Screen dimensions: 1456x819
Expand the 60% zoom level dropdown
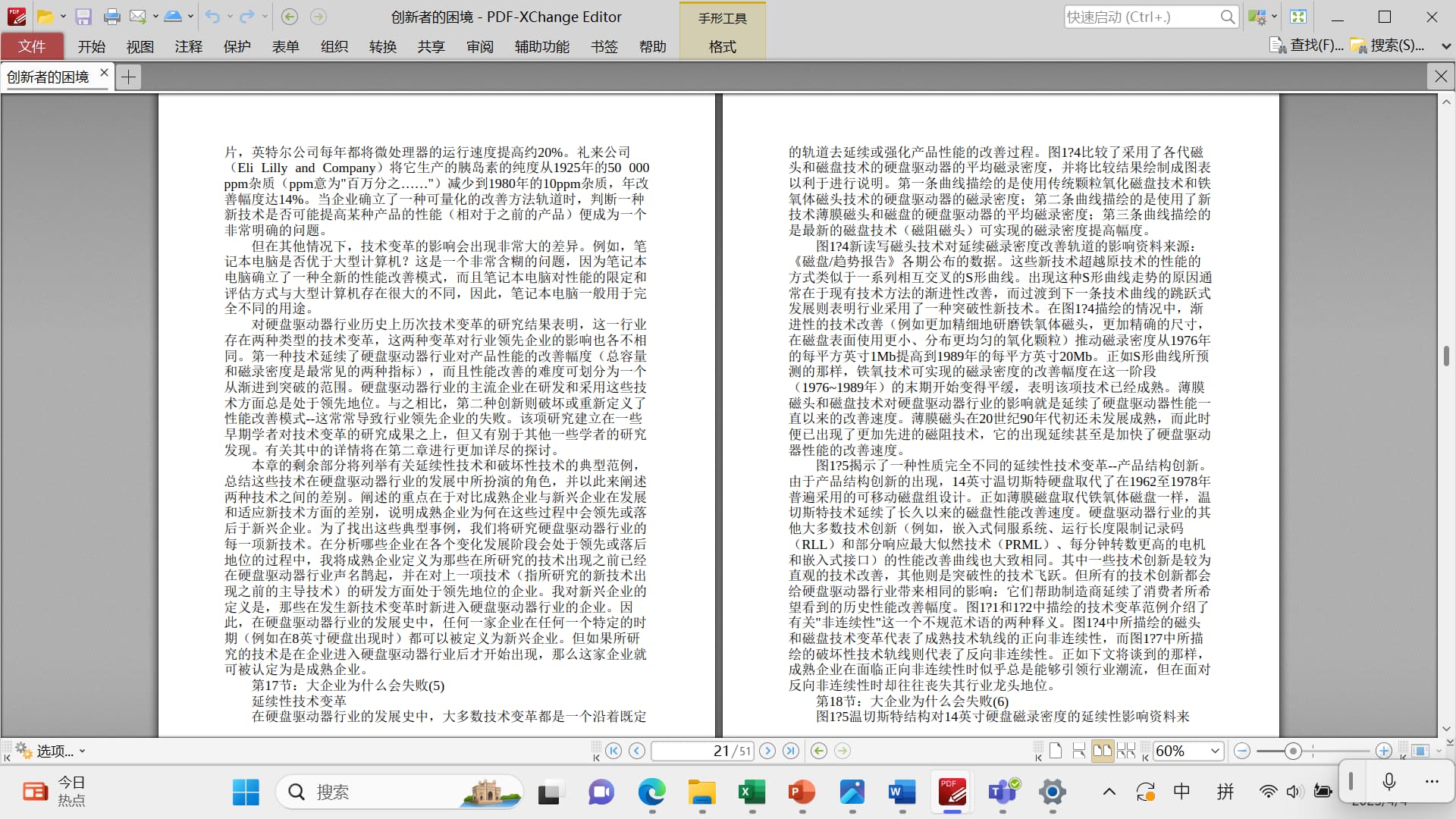click(1215, 751)
